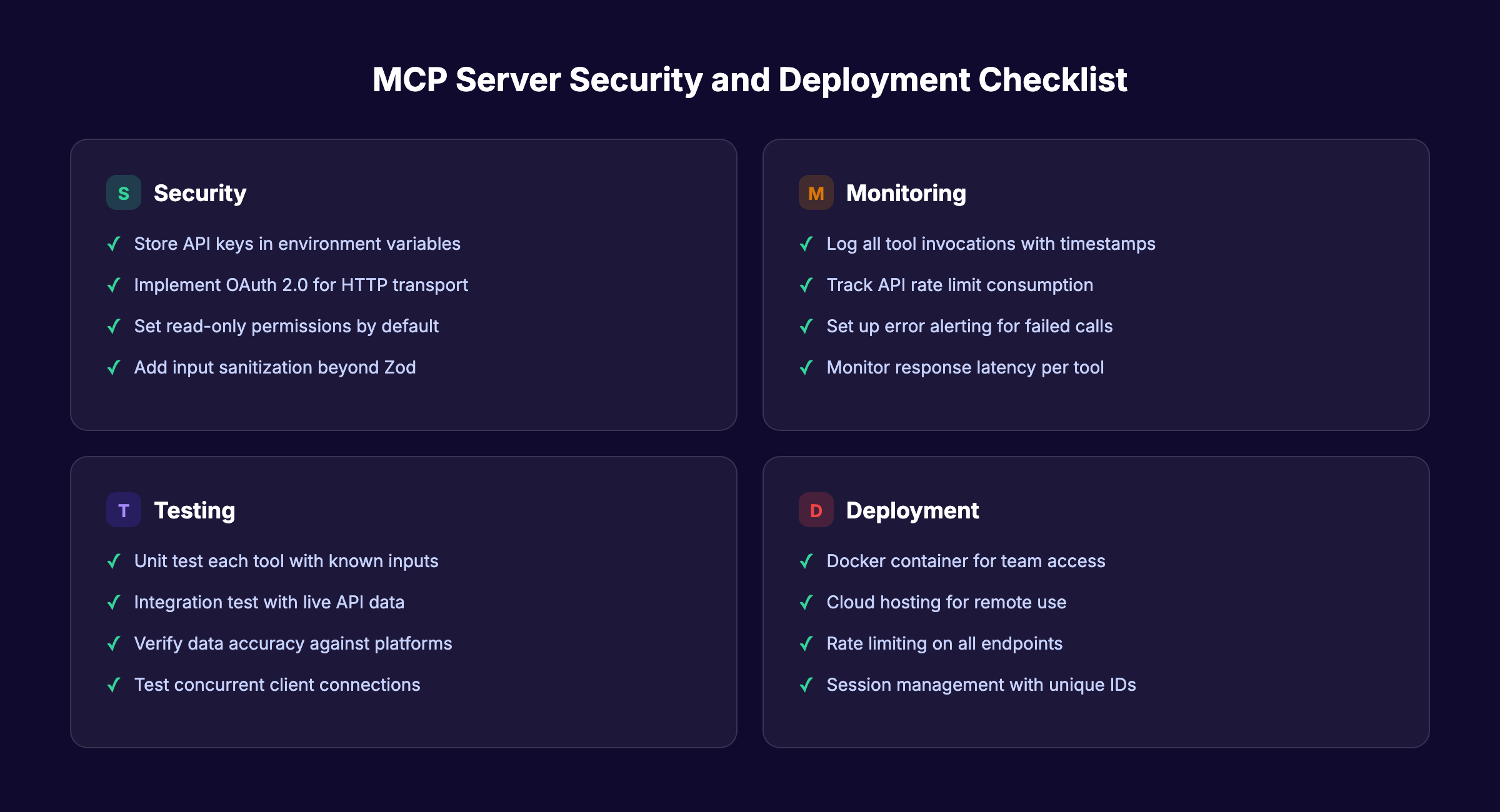Click the Set read-only permissions by default entry
Screen dimensions: 1500x812
(286, 327)
